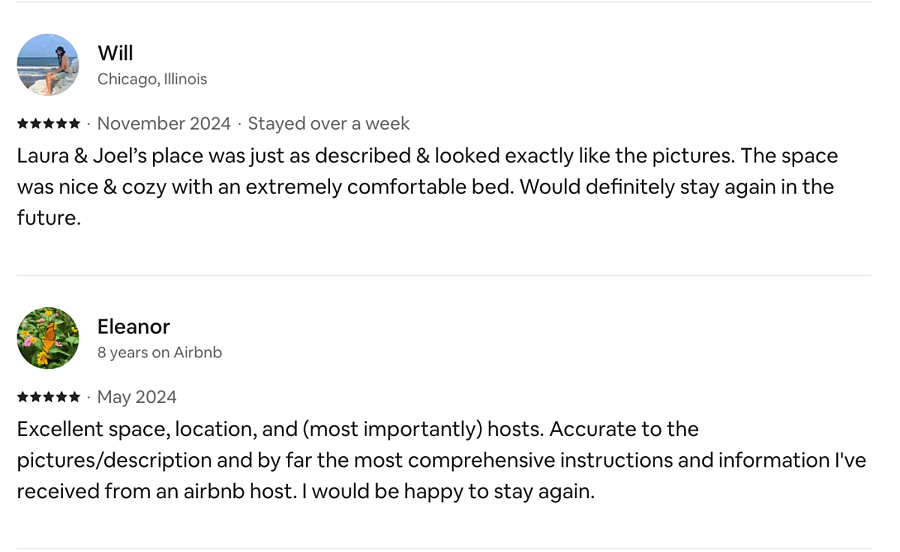Click the middle star in Will's rating
This screenshot has width=900, height=552.
(x=49, y=123)
